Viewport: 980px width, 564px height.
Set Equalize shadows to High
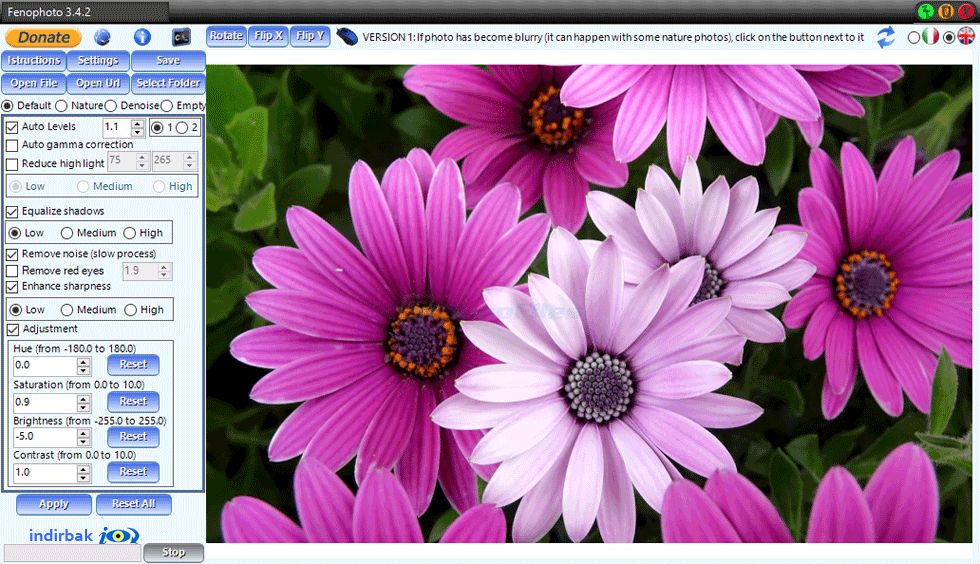[129, 233]
